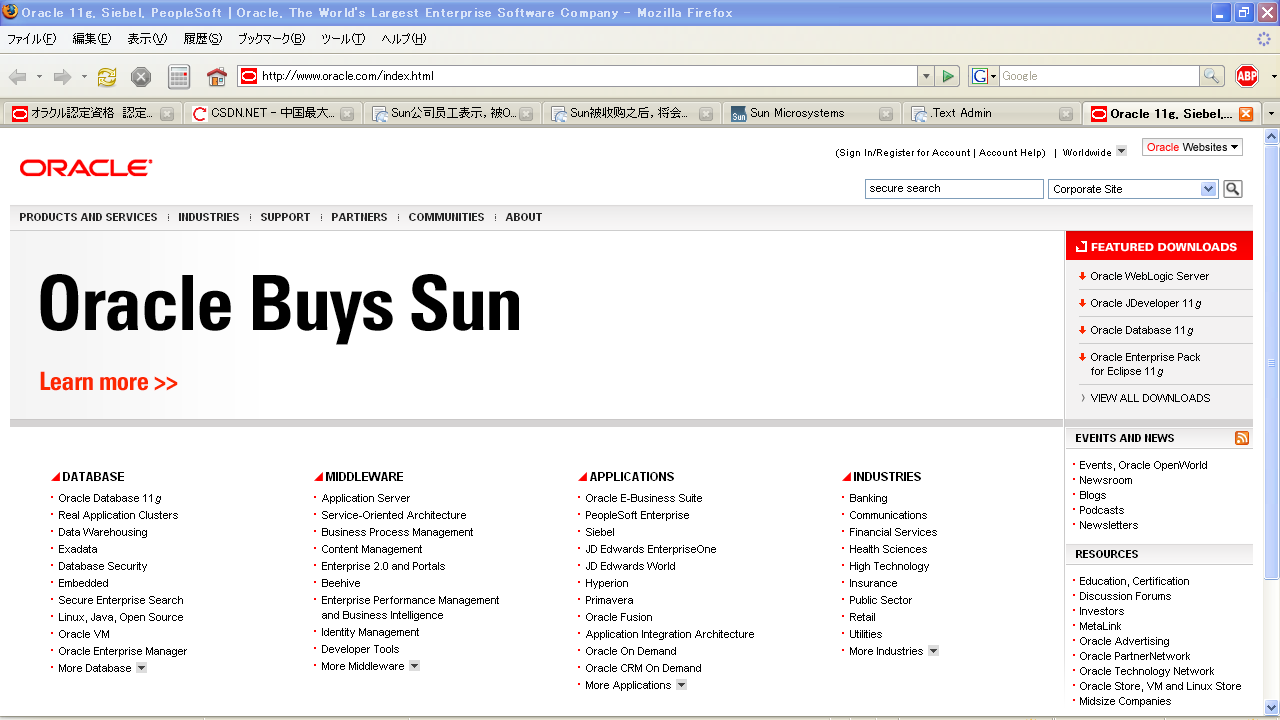Open the About navigation item

click(x=524, y=217)
